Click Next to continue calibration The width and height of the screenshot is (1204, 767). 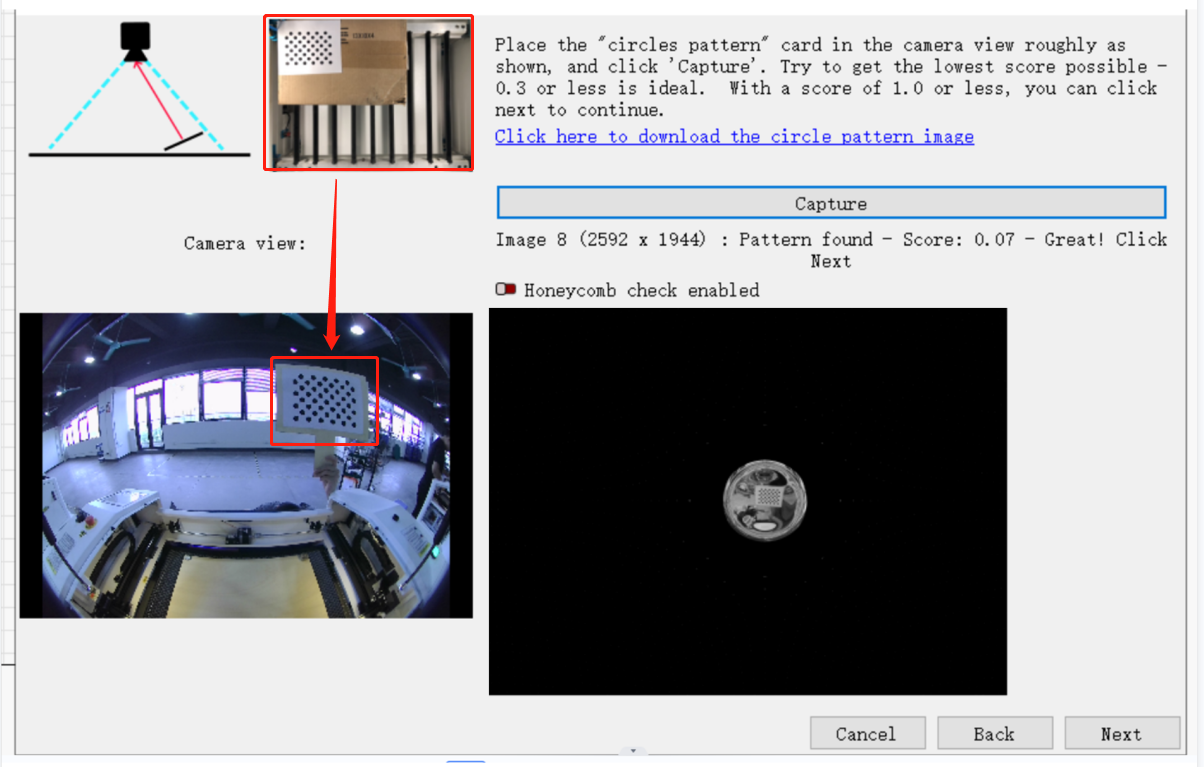tap(1121, 734)
